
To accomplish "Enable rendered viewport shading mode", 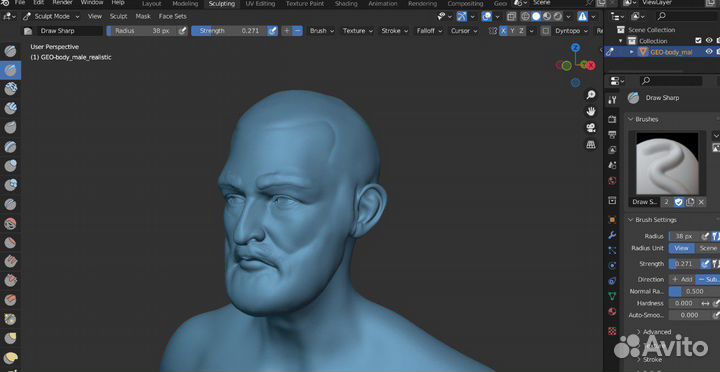I will tap(557, 17).
